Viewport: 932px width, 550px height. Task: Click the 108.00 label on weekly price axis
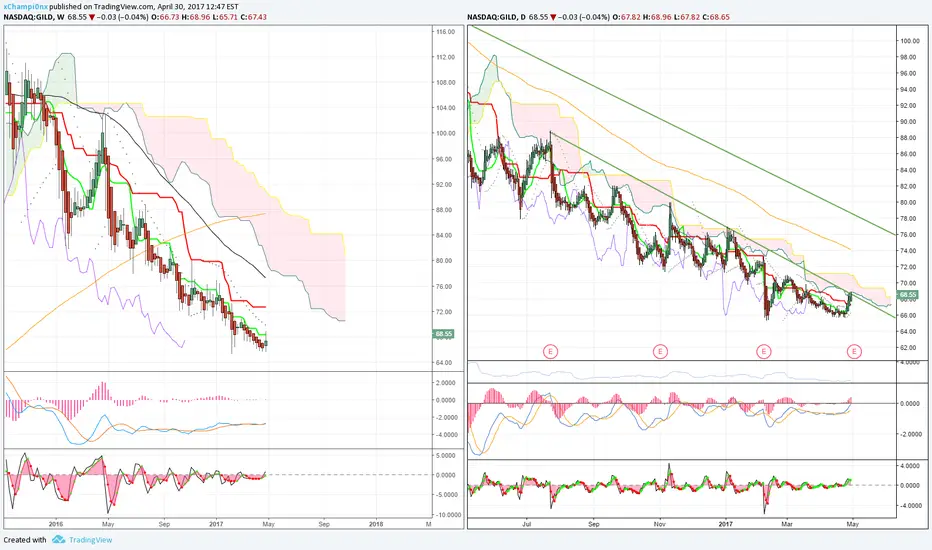(x=445, y=83)
